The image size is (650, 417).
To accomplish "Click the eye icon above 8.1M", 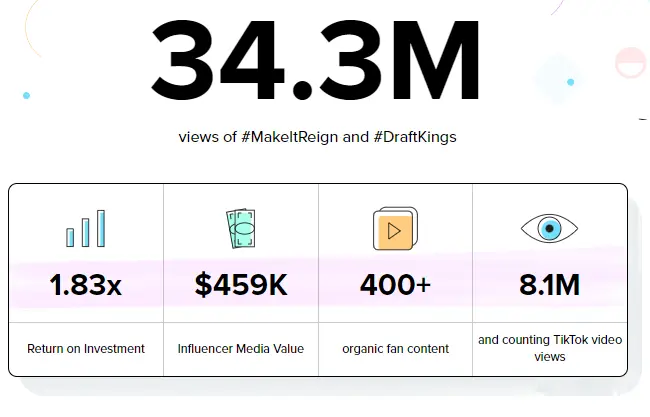I will click(x=549, y=229).
